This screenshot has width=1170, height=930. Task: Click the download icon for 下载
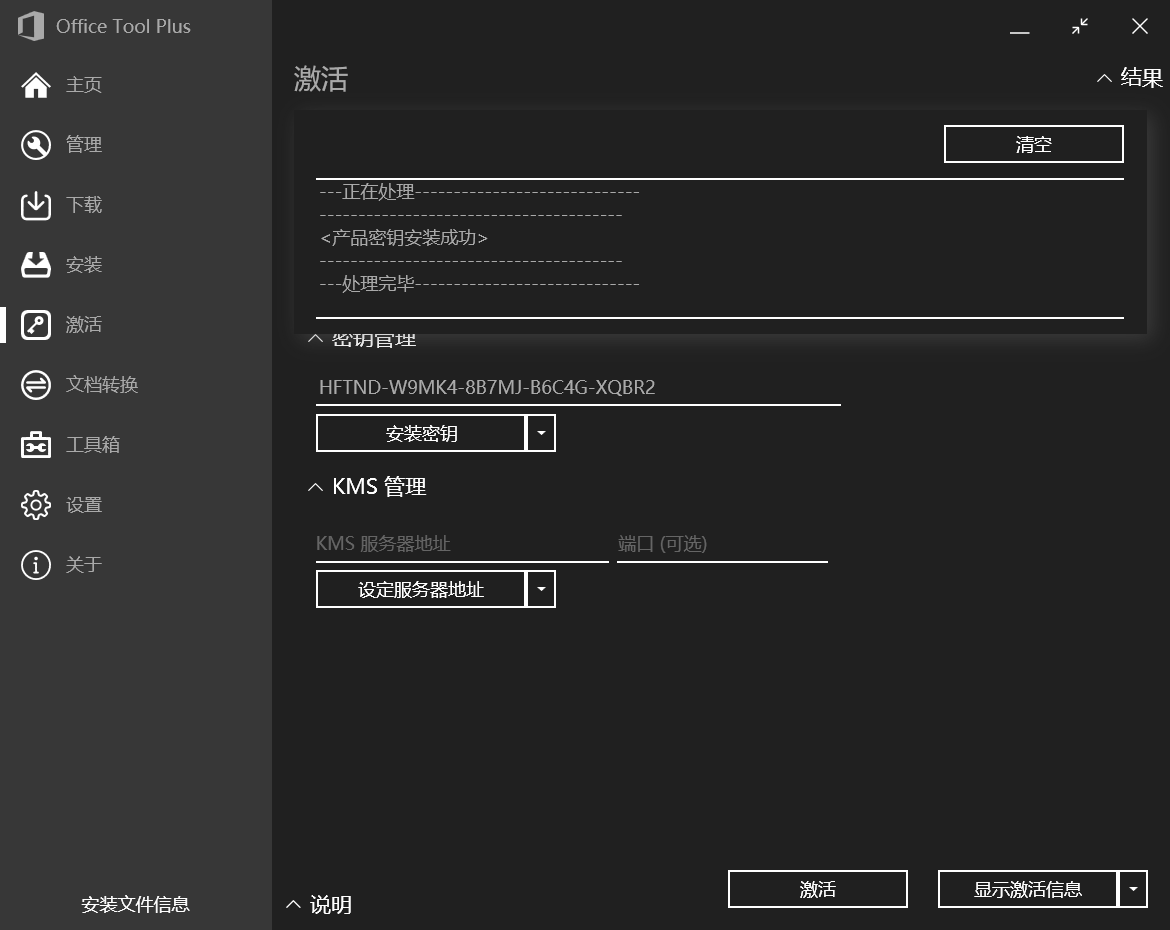point(36,205)
